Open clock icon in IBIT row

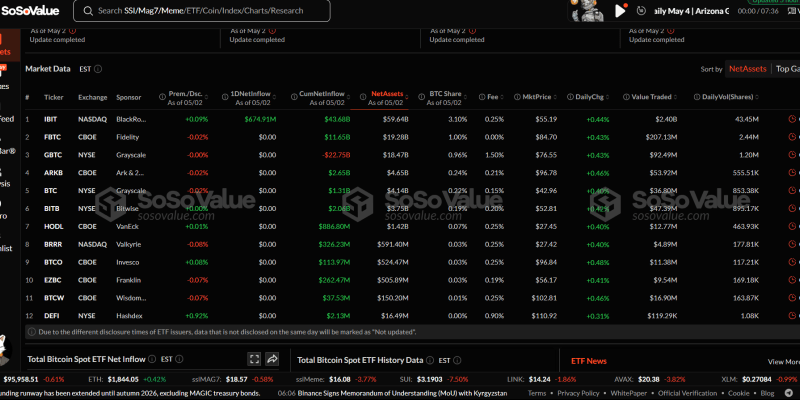coord(792,119)
